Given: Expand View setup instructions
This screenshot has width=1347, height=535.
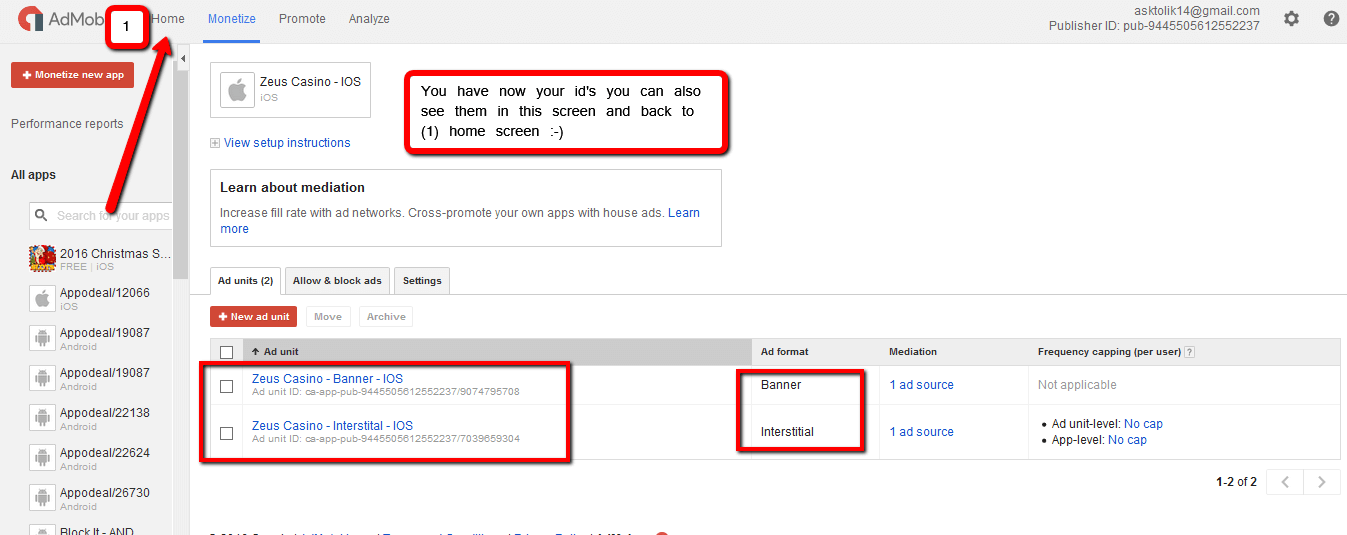Looking at the screenshot, I should point(280,143).
